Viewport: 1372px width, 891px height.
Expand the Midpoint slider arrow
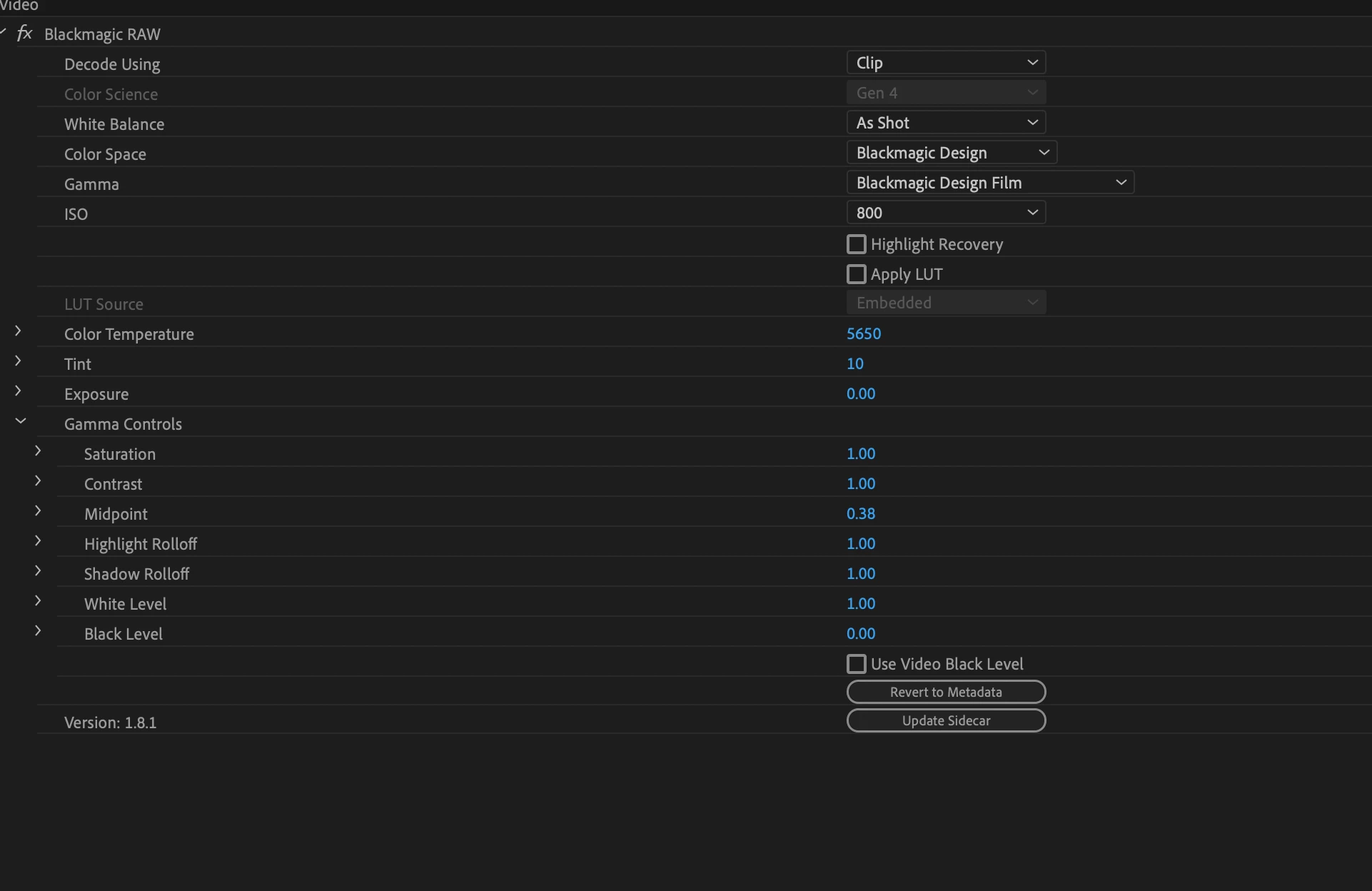tap(38, 511)
